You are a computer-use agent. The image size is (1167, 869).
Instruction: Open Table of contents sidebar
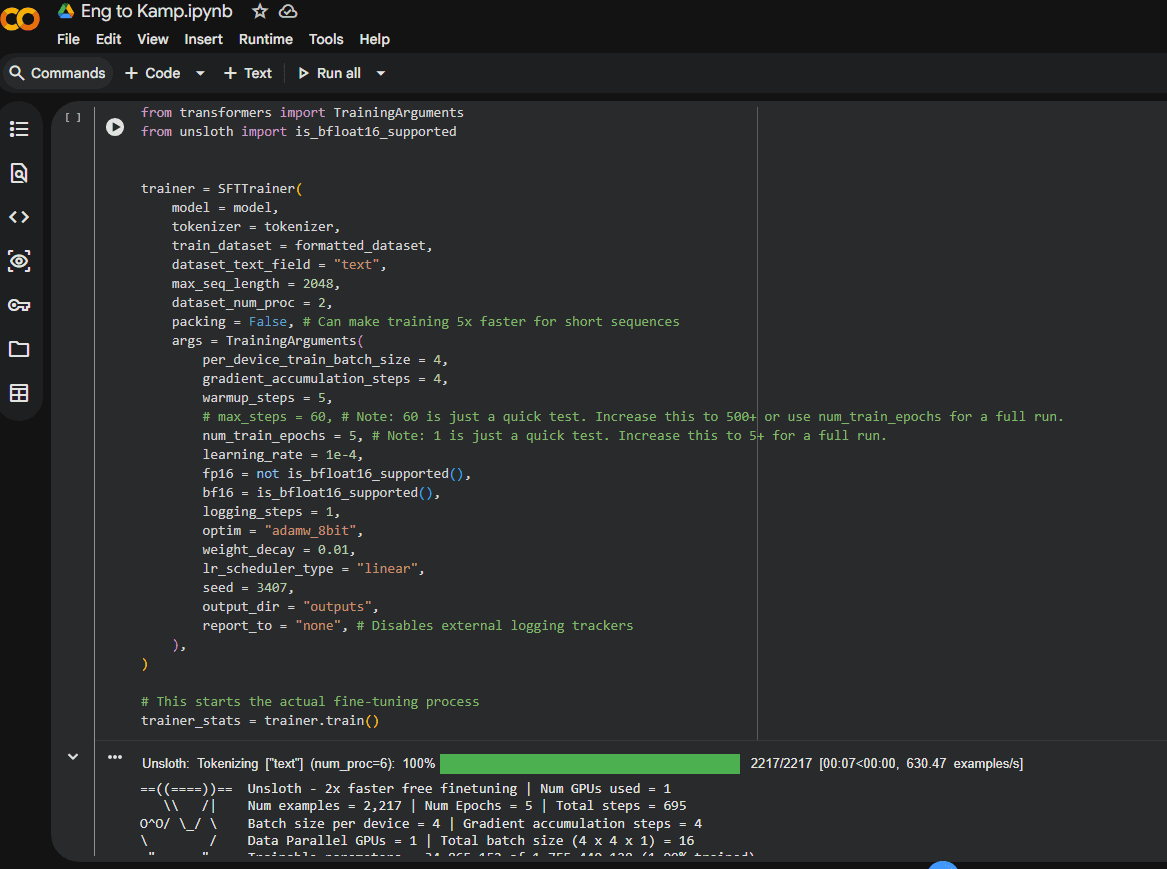[19, 129]
